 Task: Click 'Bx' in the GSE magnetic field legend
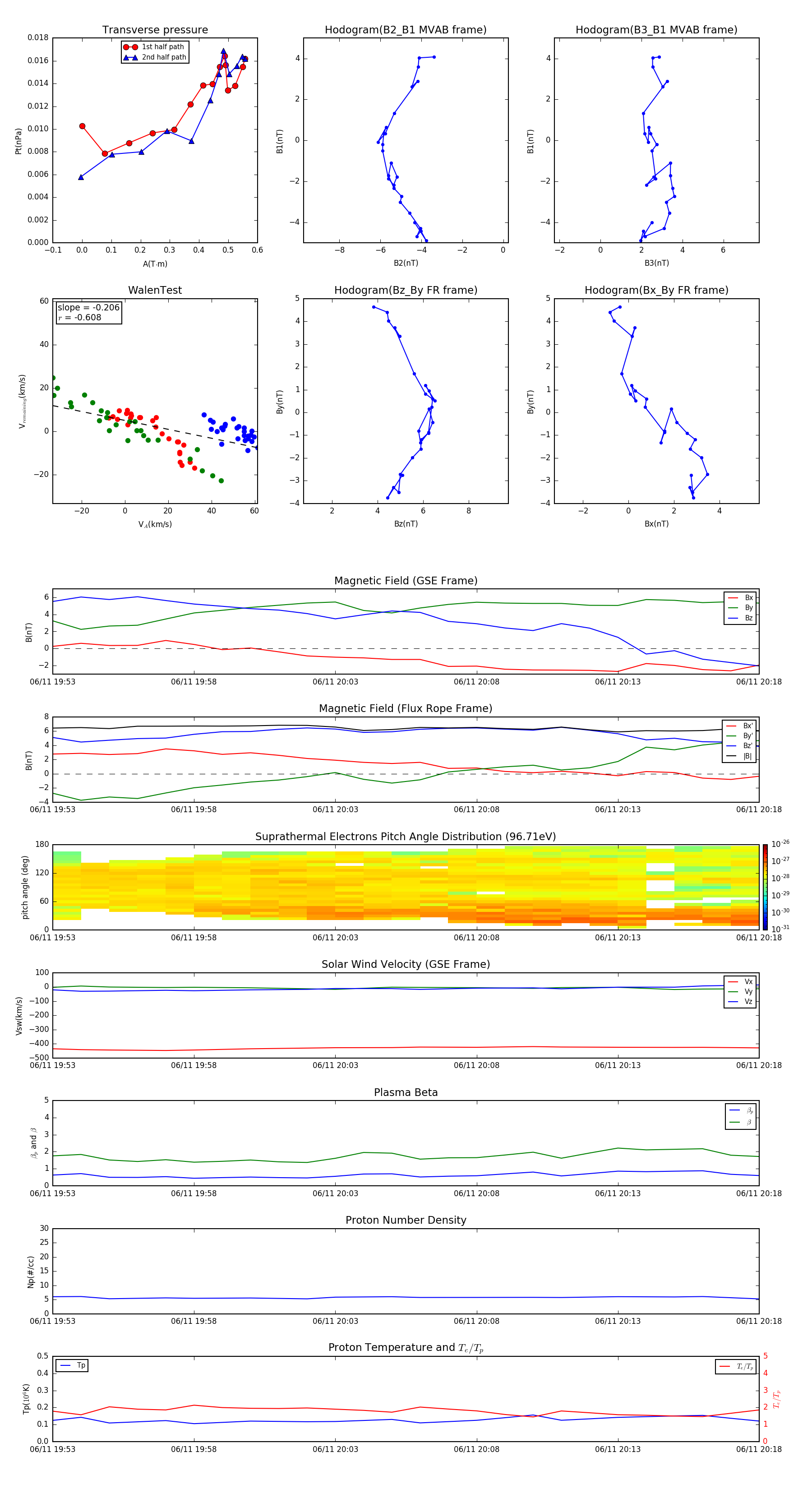pos(749,598)
